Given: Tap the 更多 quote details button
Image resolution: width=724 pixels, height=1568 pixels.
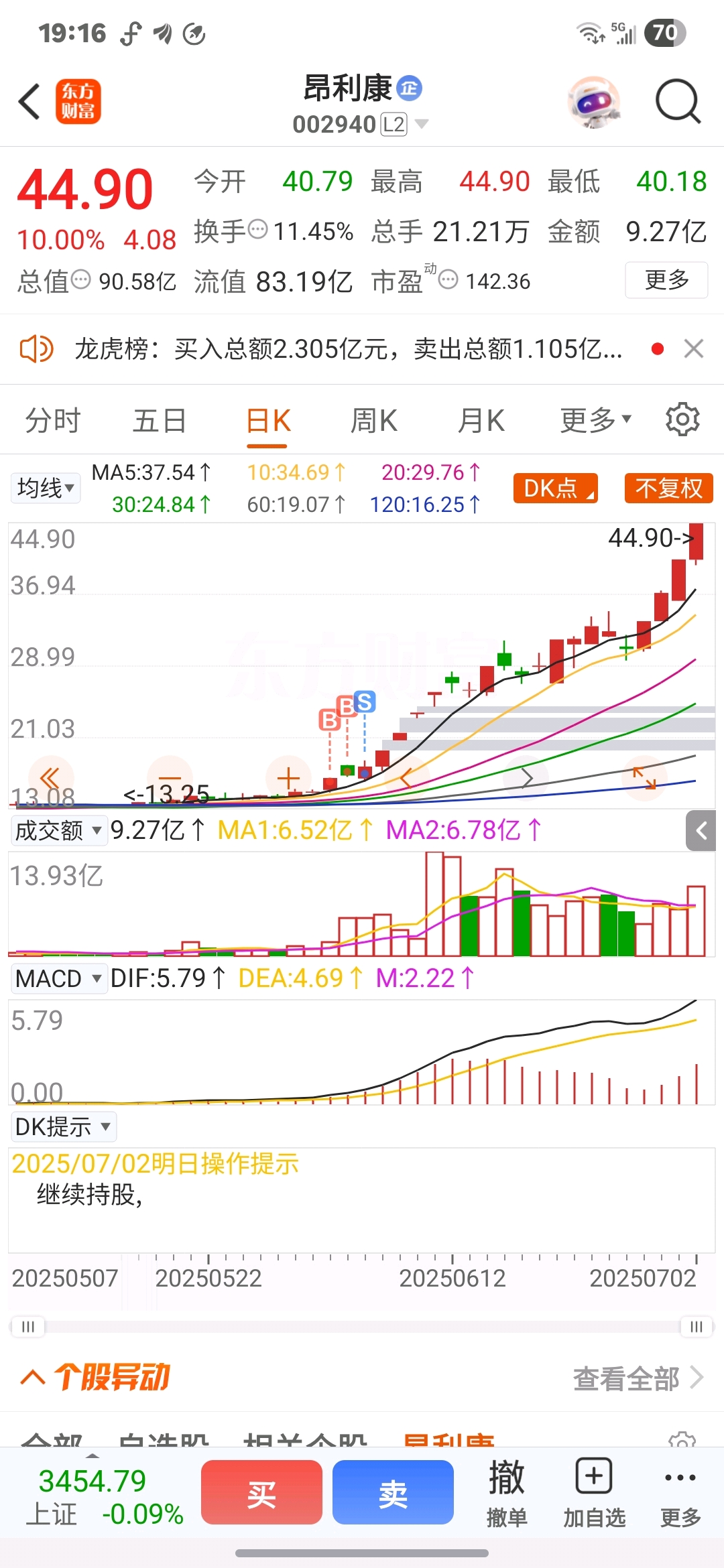Looking at the screenshot, I should point(666,280).
